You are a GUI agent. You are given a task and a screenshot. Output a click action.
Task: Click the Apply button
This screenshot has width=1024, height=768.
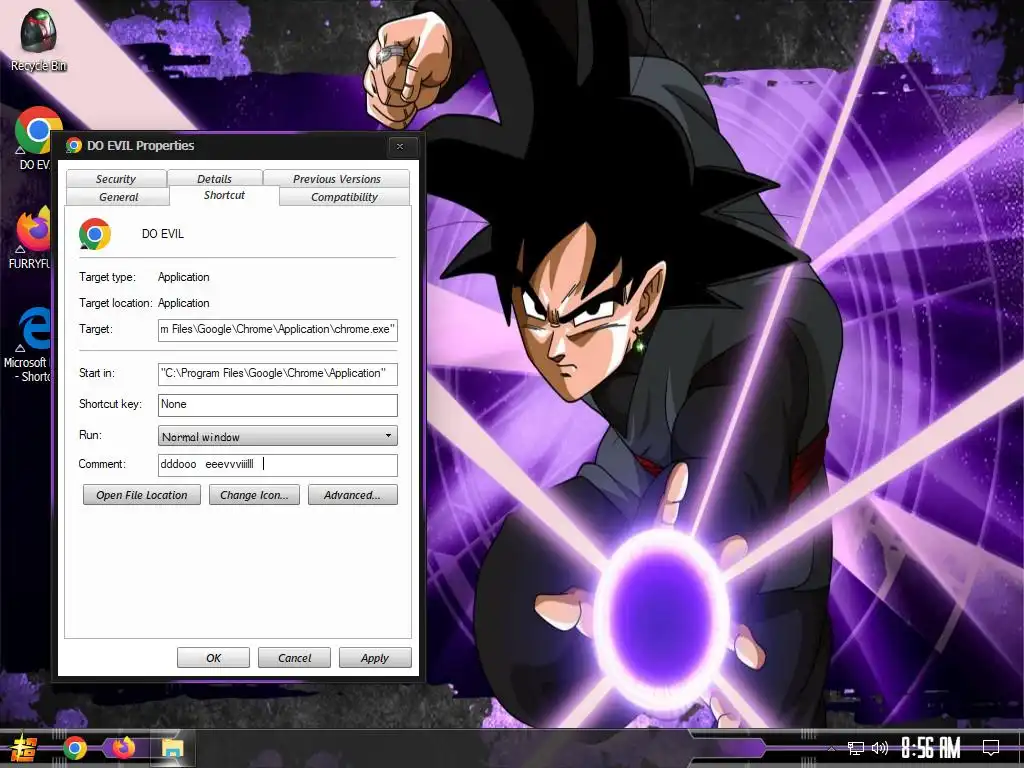pyautogui.click(x=375, y=658)
